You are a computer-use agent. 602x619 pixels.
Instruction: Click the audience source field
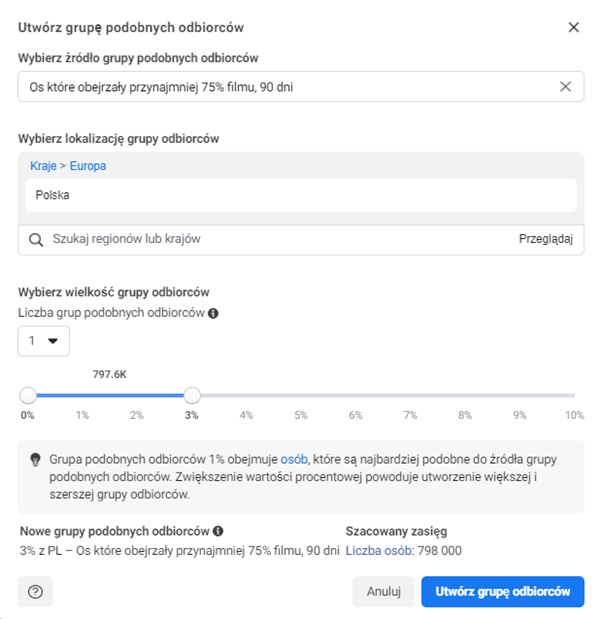coord(285,87)
